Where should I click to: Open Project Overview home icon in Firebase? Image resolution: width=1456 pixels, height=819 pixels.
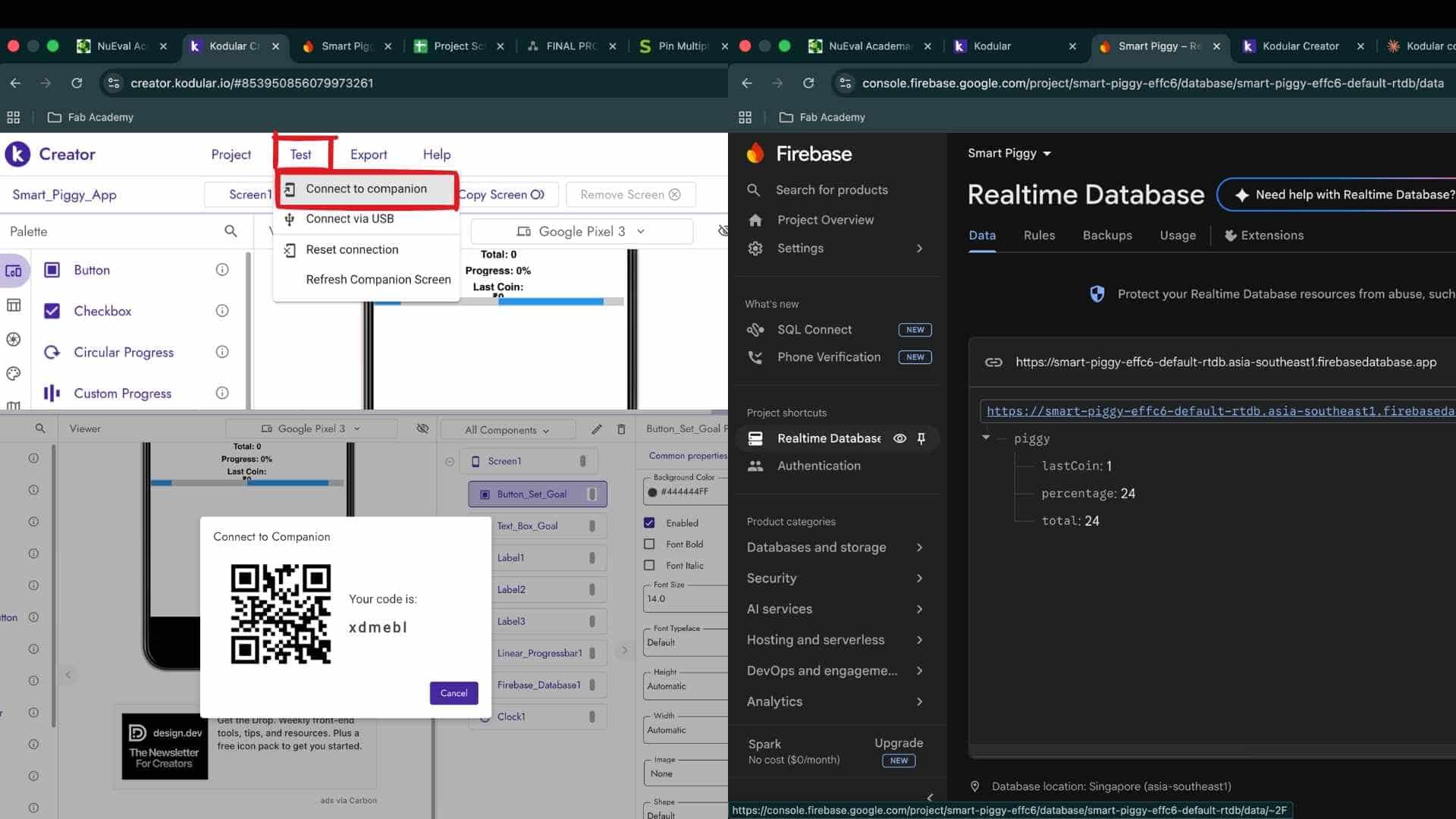[x=755, y=220]
